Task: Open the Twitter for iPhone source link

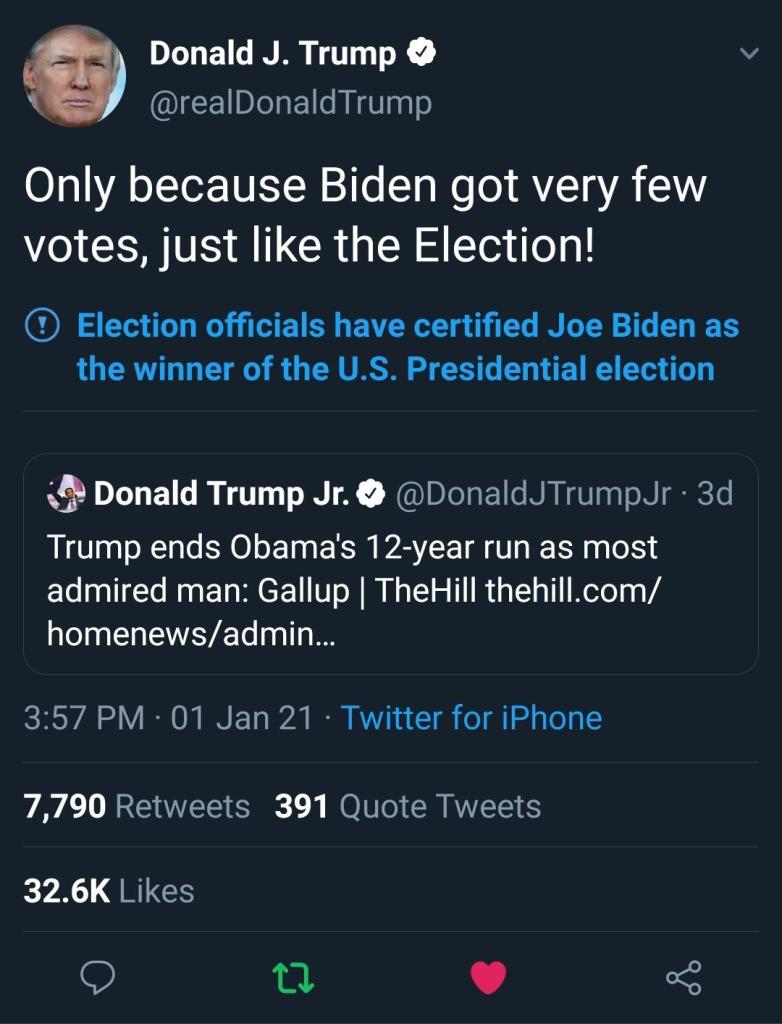Action: 471,718
